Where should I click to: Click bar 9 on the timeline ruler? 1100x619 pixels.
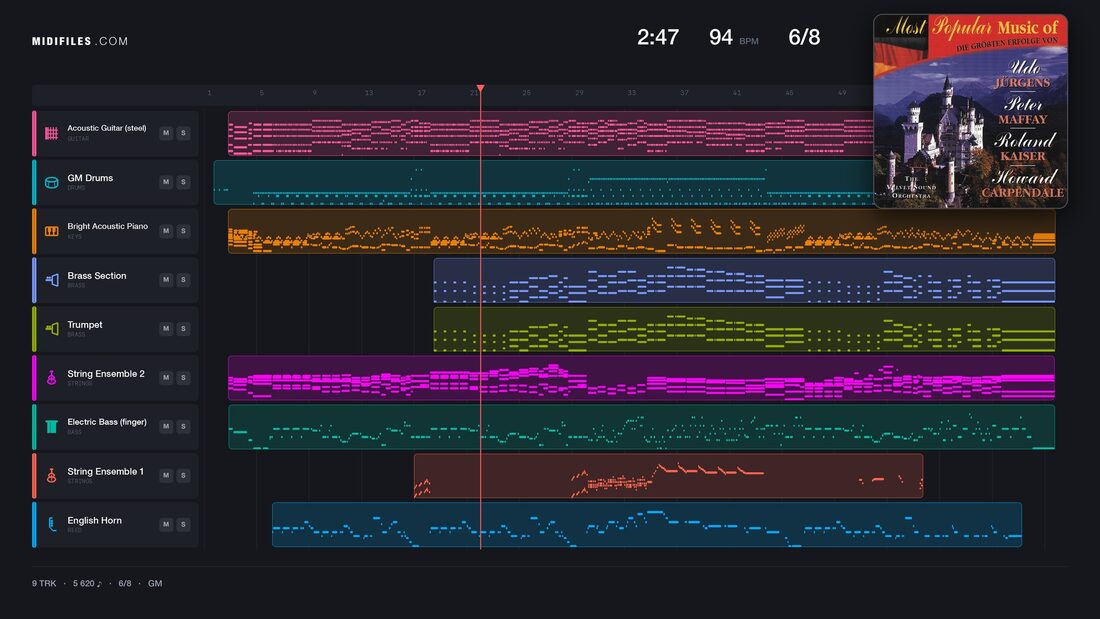coord(314,93)
